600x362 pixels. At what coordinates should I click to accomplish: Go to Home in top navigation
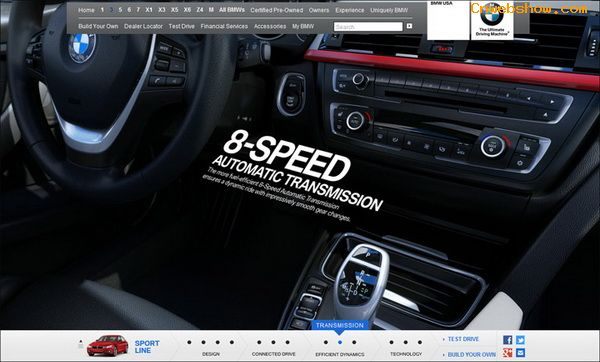86,10
